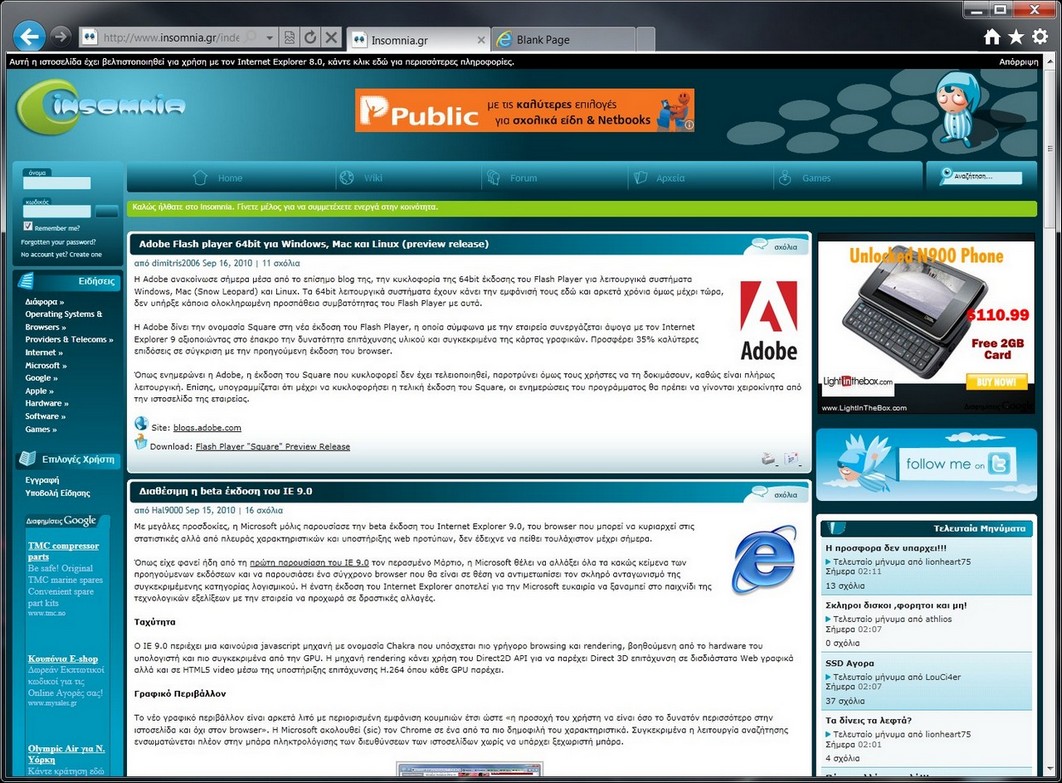Open σχόλια bubble on Adobe Flash article
The width and height of the screenshot is (1062, 783).
tap(779, 246)
